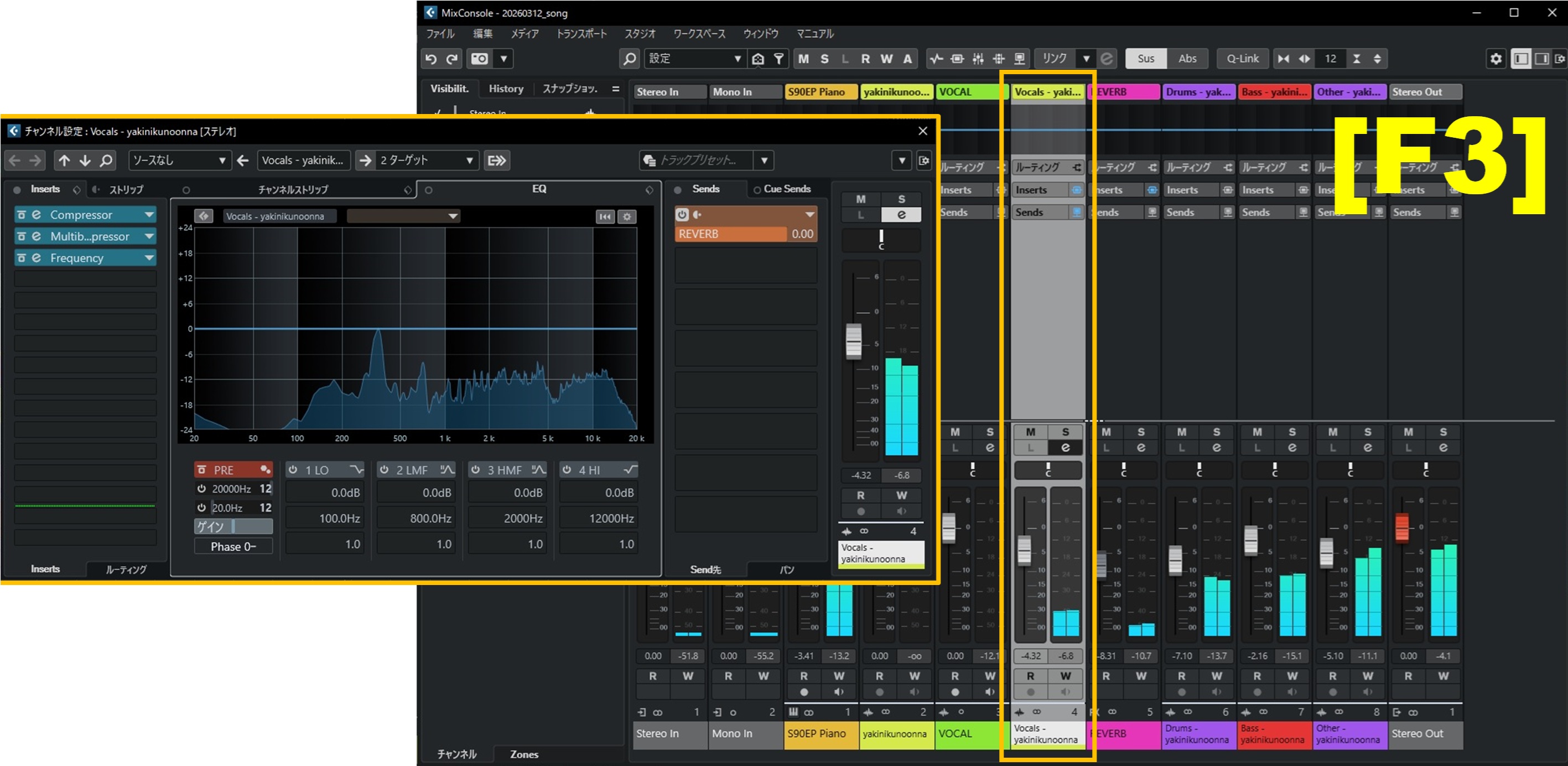Click the Q-Link button

click(1242, 59)
